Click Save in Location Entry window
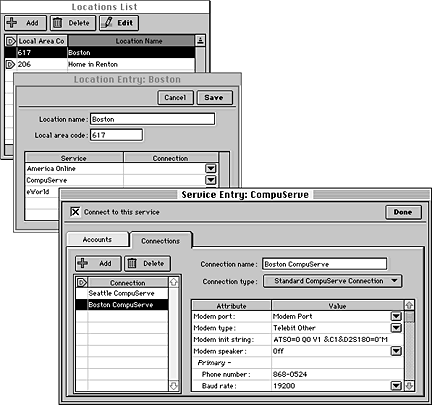The height and width of the screenshot is (405, 432). [x=214, y=98]
